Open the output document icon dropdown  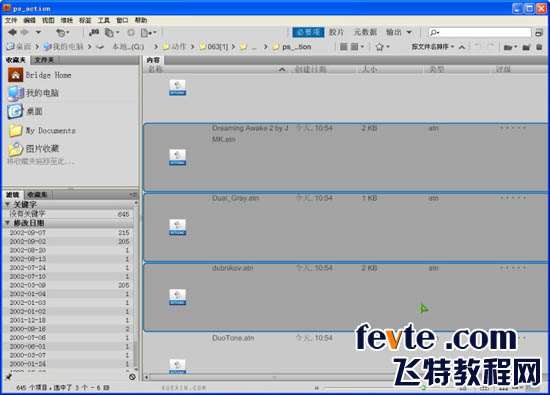point(148,33)
